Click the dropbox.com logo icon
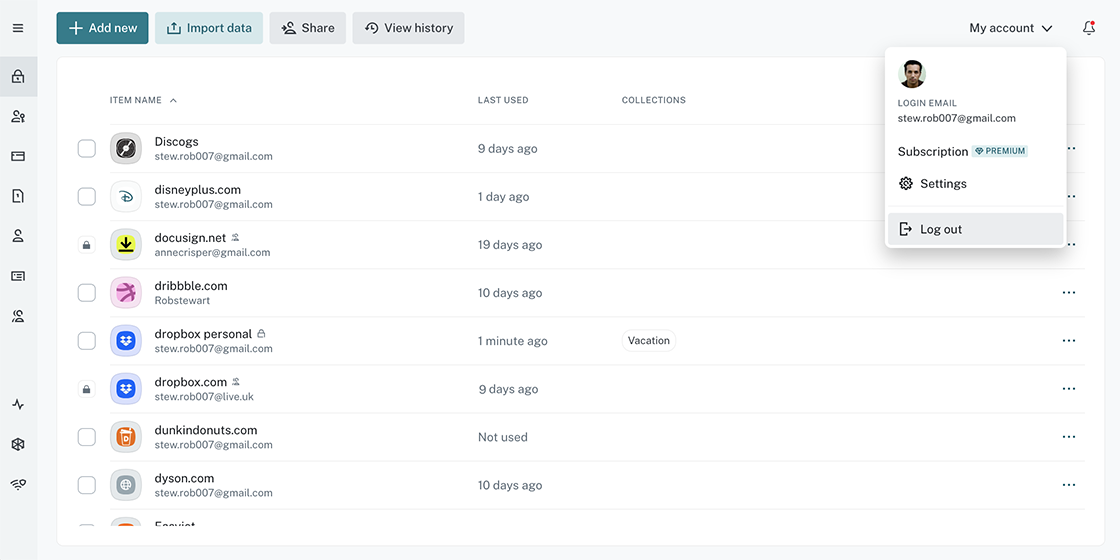This screenshot has height=560, width=1120. coord(126,389)
